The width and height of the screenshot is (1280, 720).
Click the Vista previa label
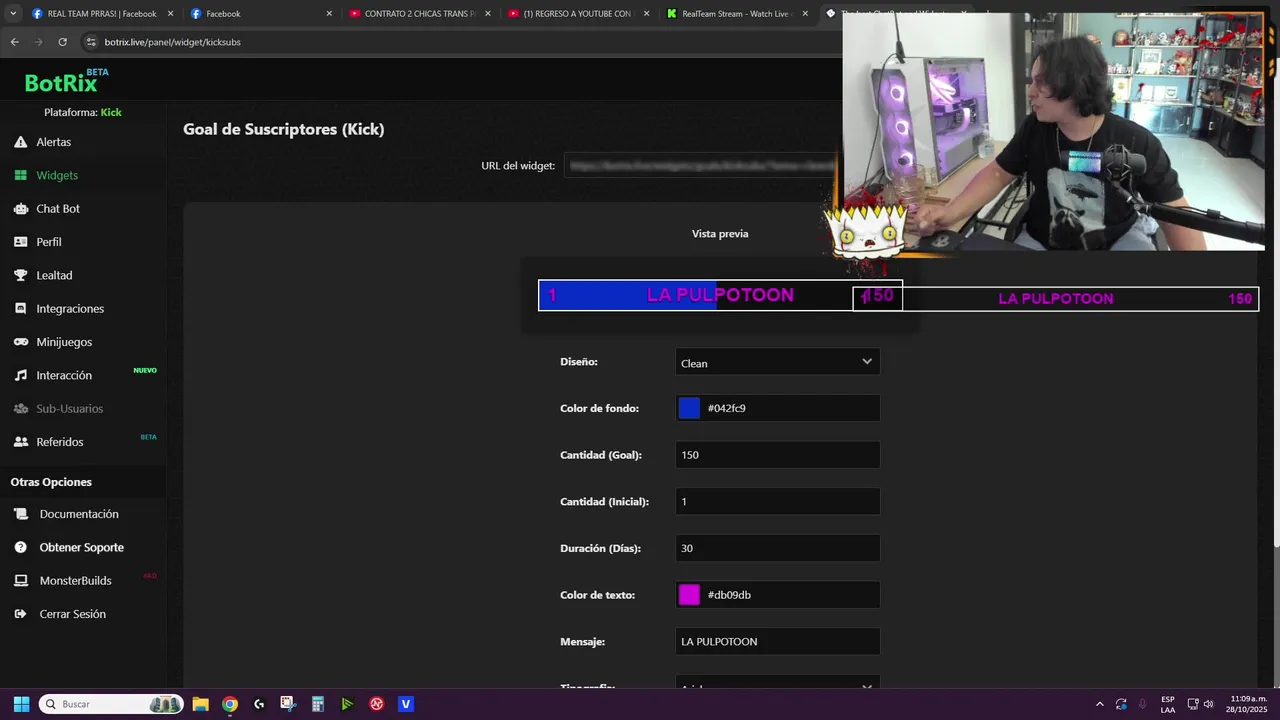720,234
